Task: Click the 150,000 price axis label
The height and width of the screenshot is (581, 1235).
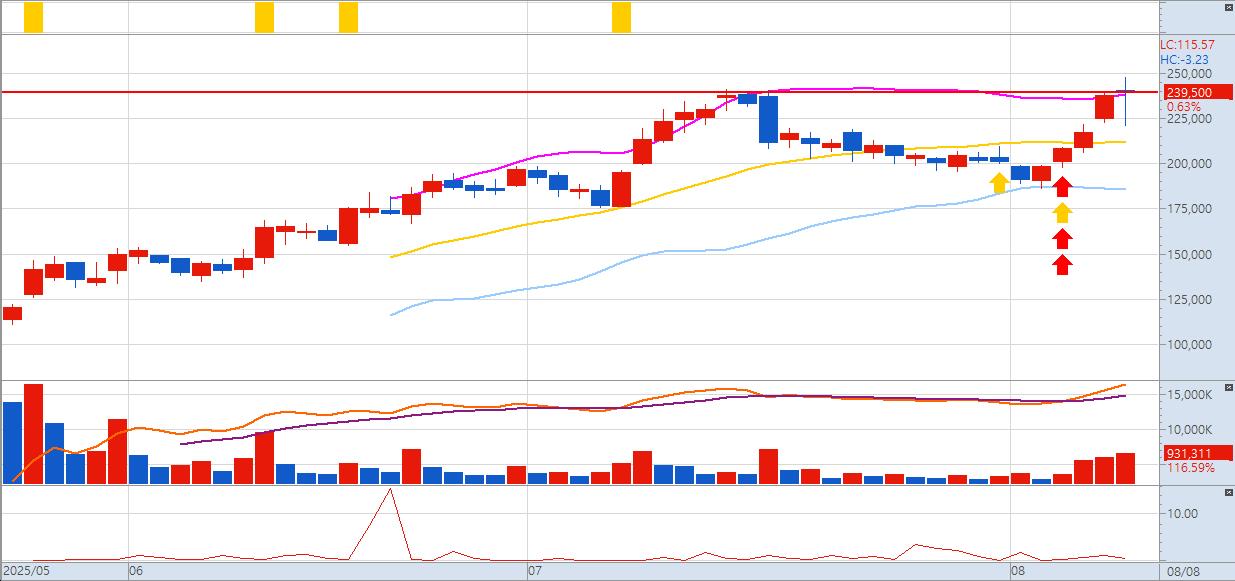Action: 1189,254
